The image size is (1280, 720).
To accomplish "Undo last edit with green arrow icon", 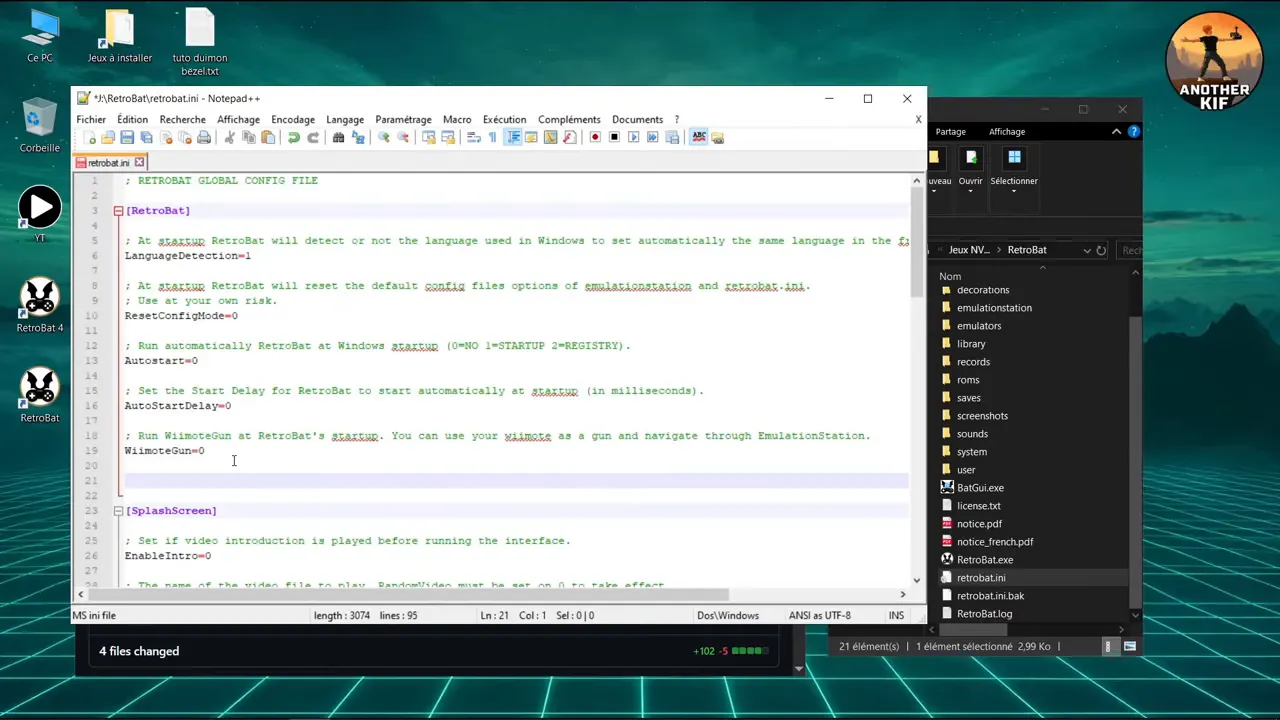I will coord(294,138).
